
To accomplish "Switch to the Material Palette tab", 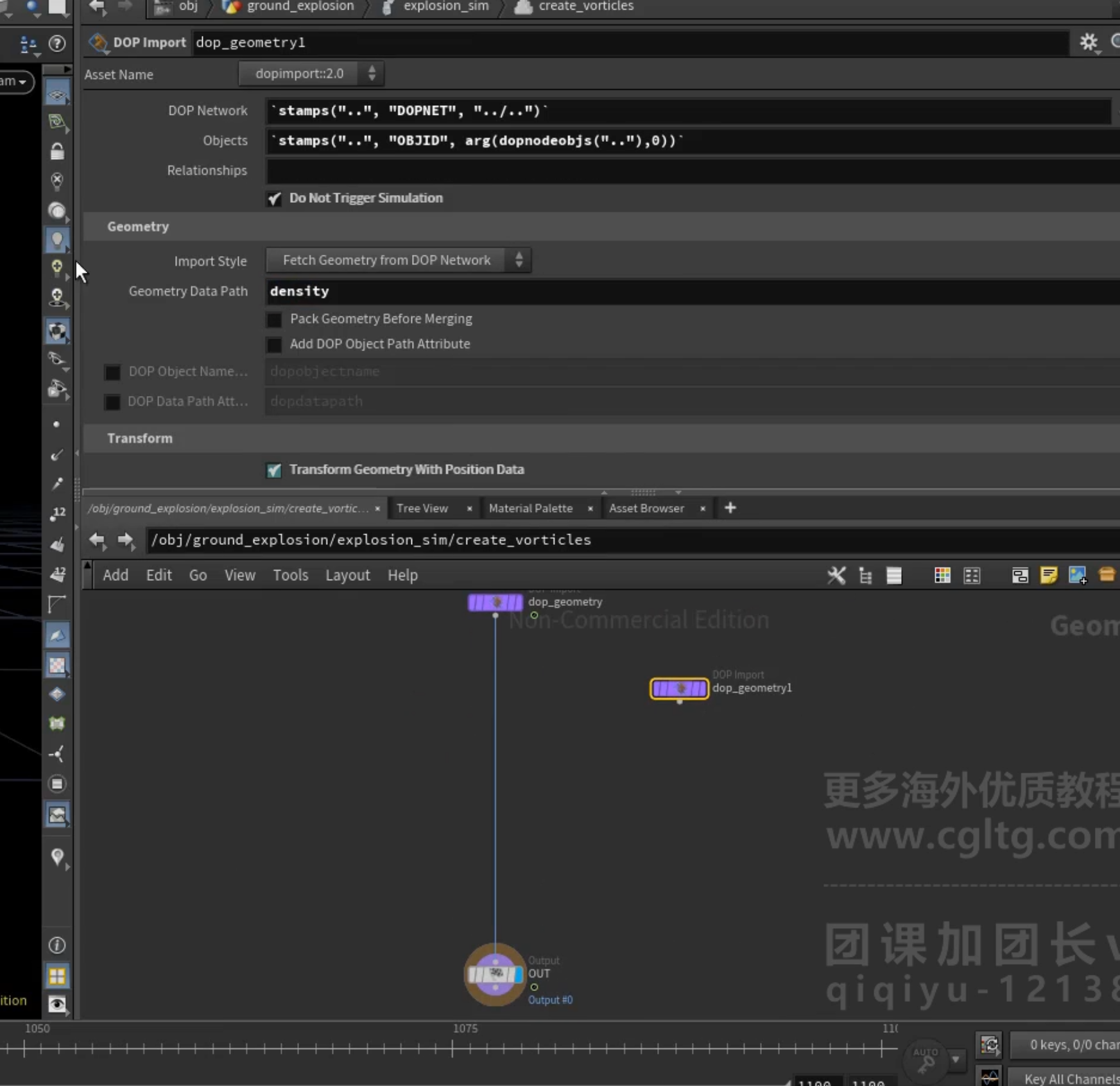I will (x=531, y=508).
